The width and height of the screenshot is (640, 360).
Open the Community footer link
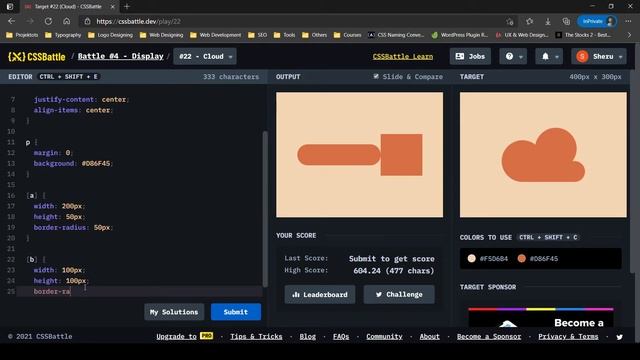(384, 336)
